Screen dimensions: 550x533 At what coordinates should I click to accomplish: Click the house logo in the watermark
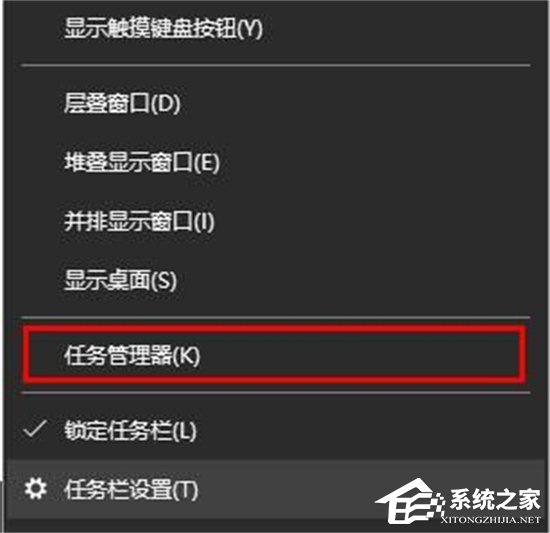409,501
